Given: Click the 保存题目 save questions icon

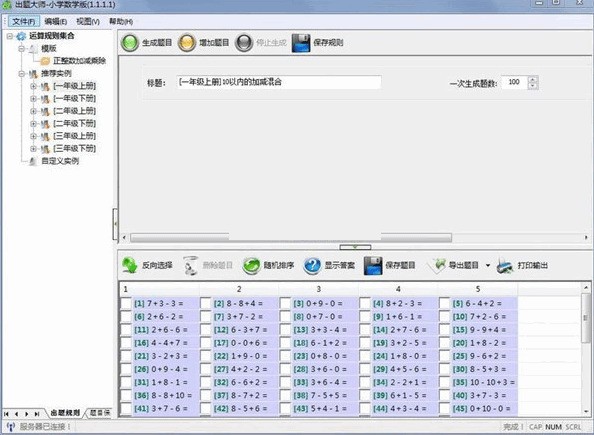Looking at the screenshot, I should coord(373,265).
